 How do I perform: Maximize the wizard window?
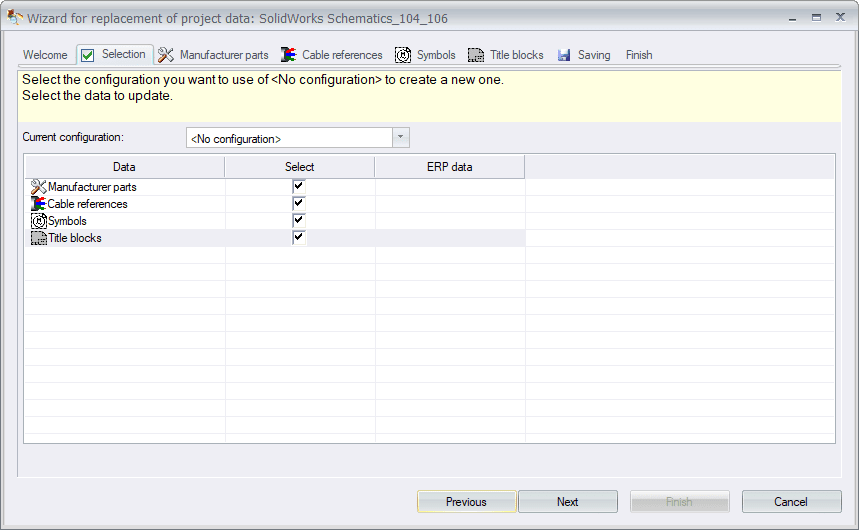(x=816, y=18)
